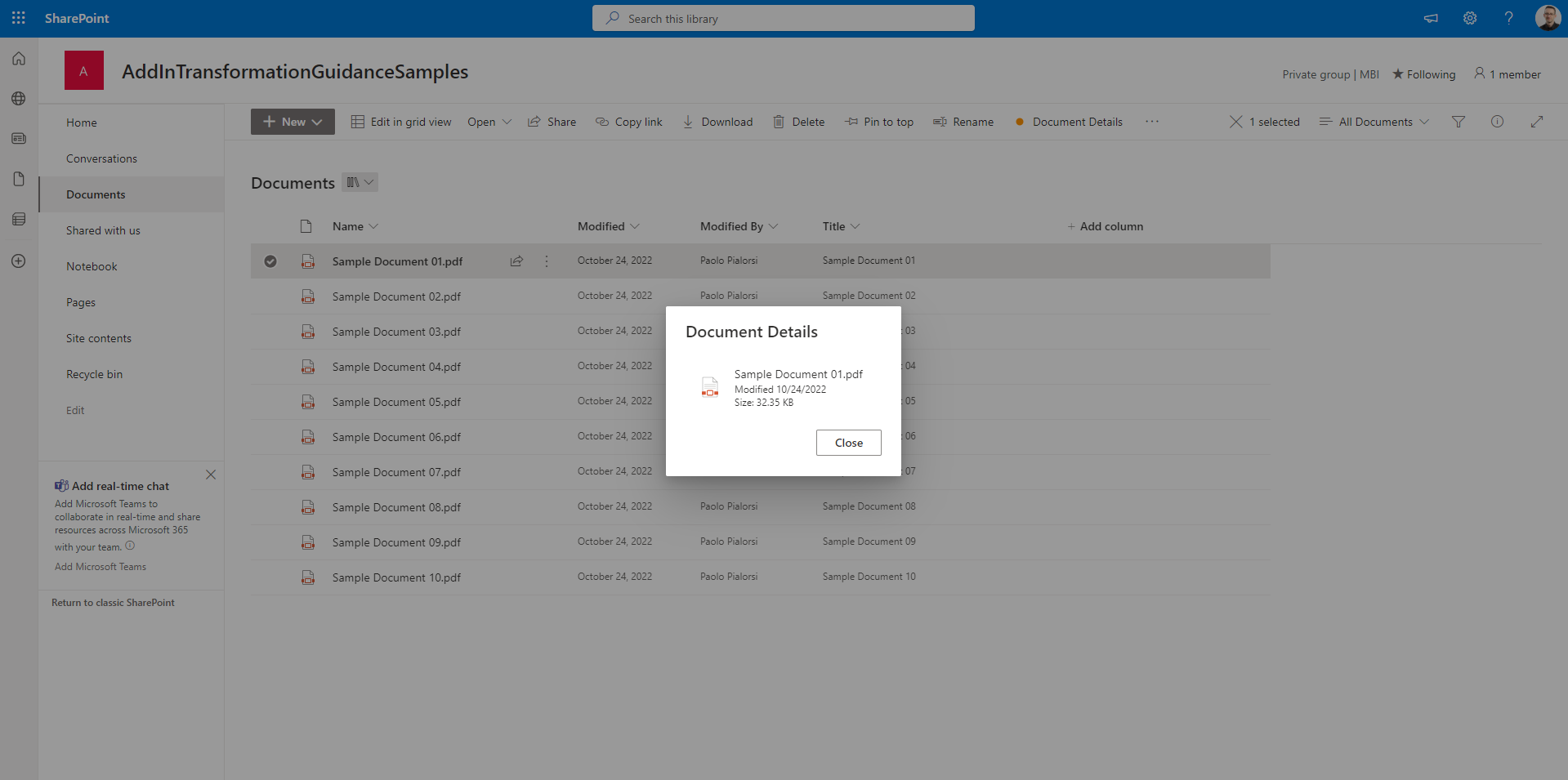
Task: Toggle Following status for this site
Action: click(x=1423, y=74)
